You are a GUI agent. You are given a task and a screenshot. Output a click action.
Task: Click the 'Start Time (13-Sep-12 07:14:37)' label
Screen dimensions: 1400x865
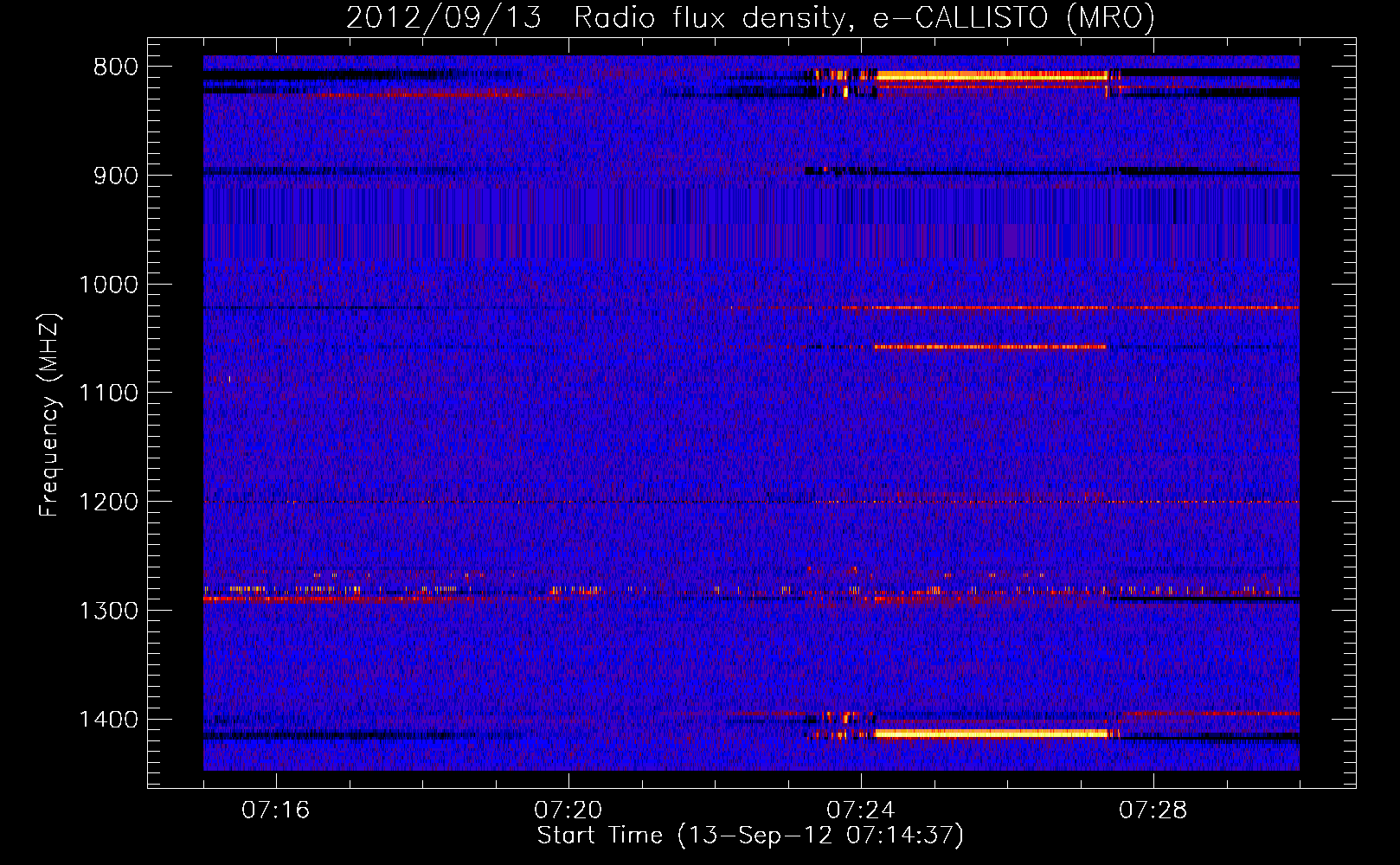[750, 836]
